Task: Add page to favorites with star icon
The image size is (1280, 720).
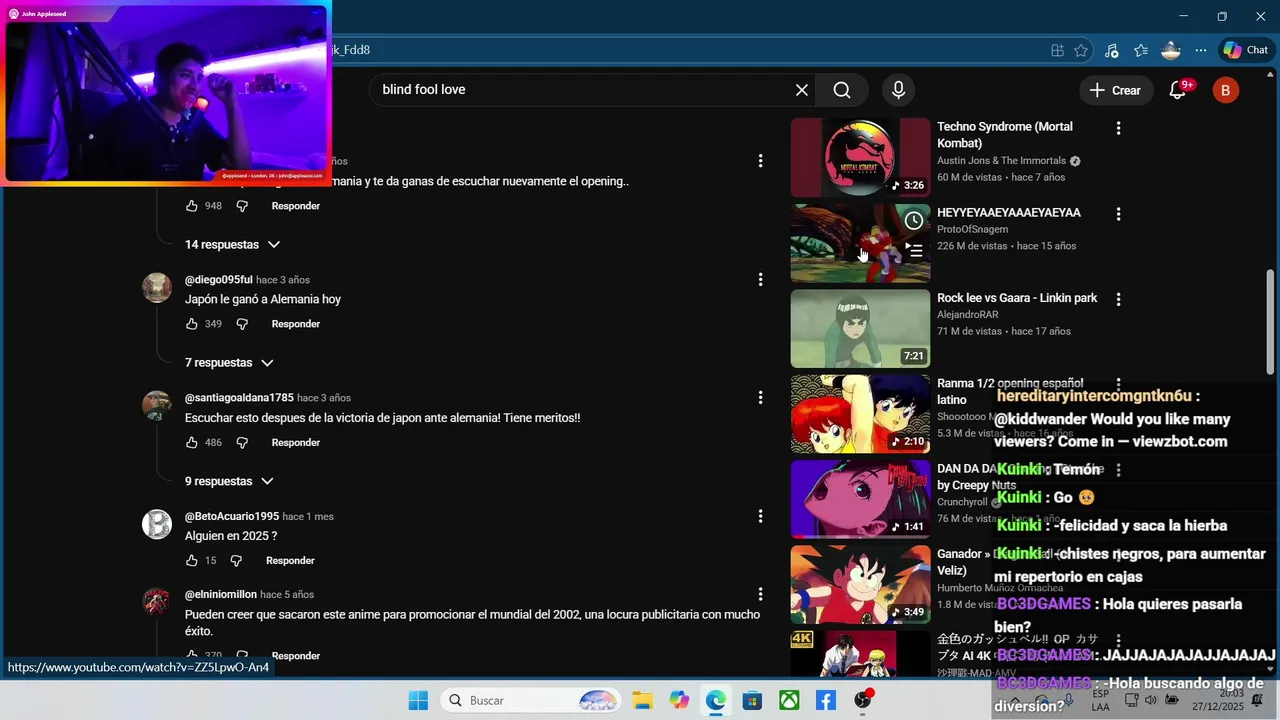Action: coord(1081,50)
